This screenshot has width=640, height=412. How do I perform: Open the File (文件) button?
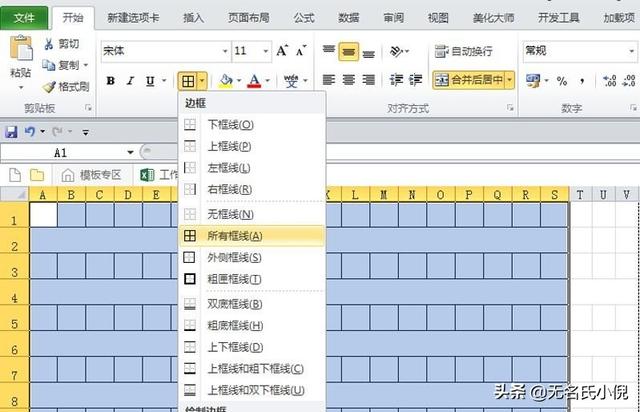pos(23,17)
